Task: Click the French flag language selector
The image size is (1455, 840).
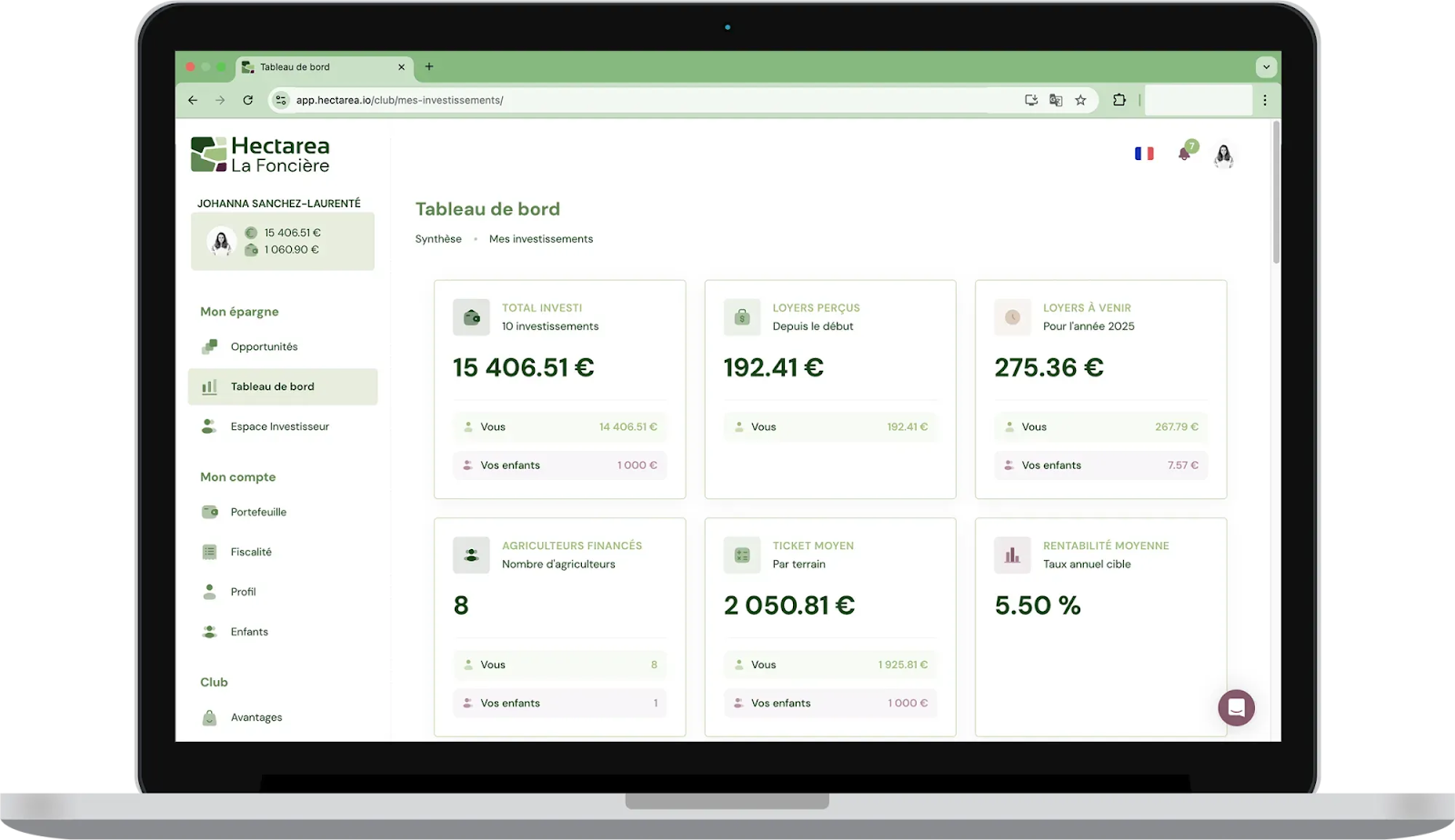Action: click(x=1144, y=154)
